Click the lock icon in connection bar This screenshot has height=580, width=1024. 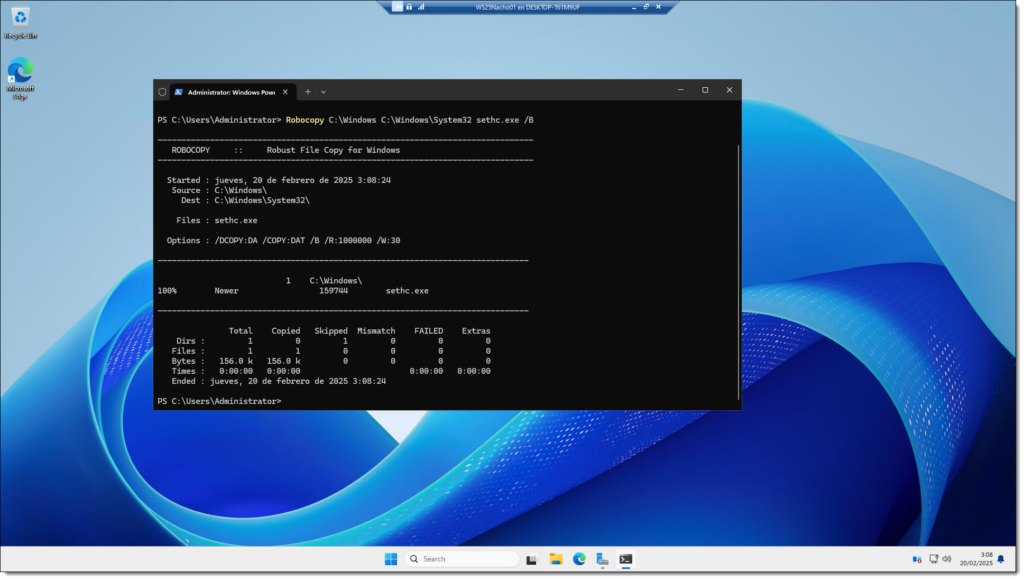[409, 7]
